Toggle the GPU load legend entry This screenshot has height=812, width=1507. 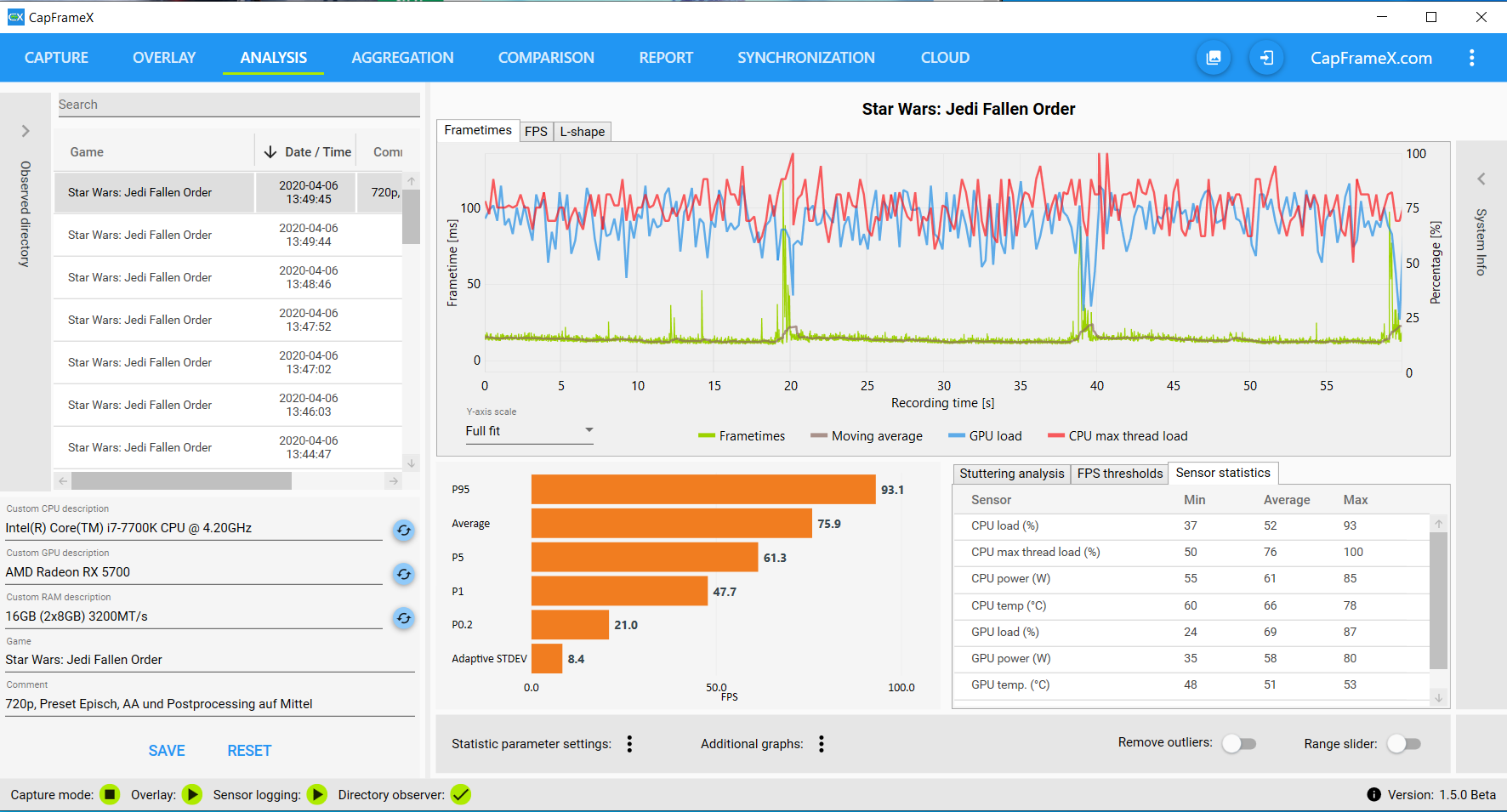coord(985,436)
